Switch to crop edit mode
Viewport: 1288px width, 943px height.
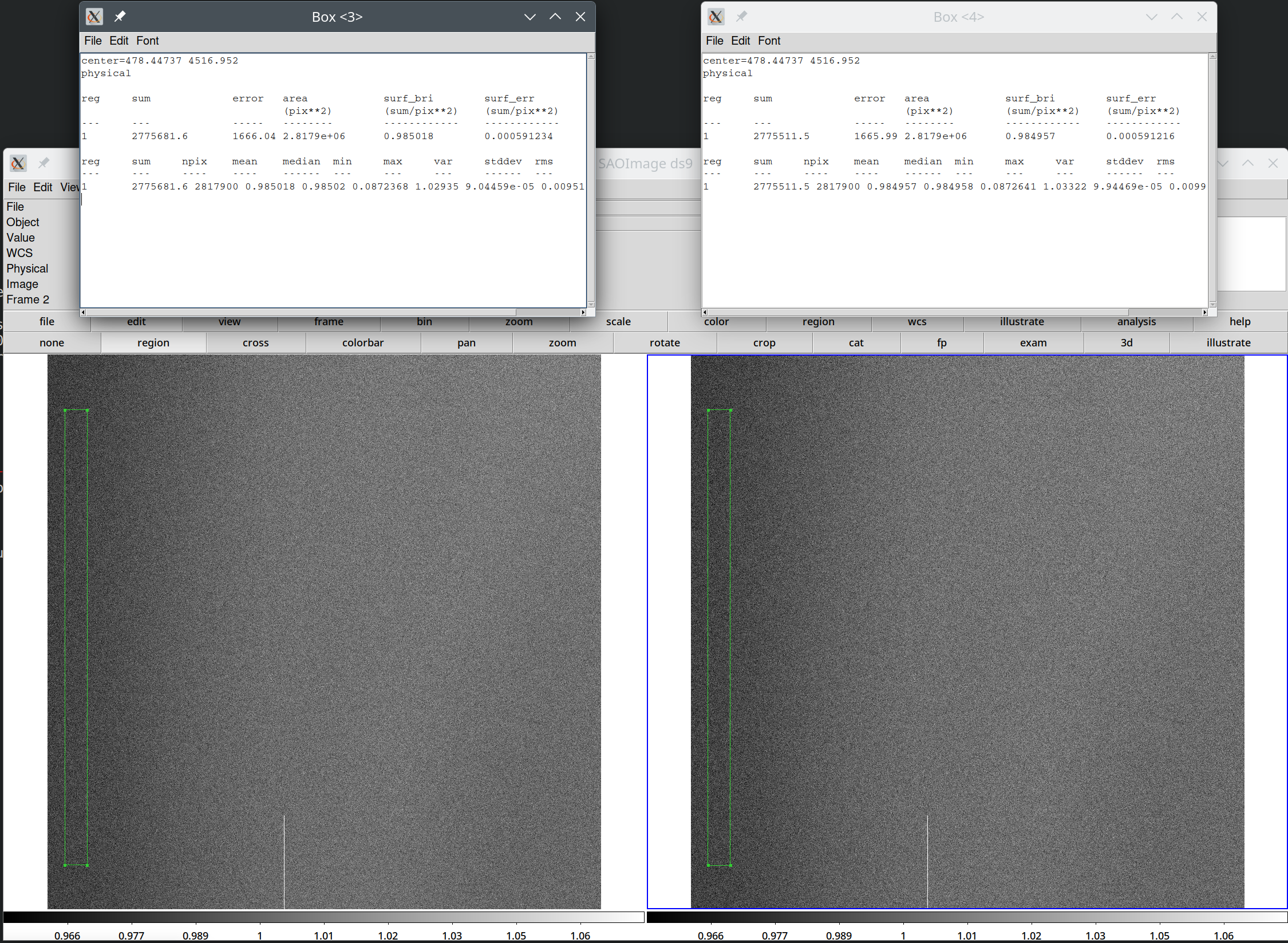764,343
